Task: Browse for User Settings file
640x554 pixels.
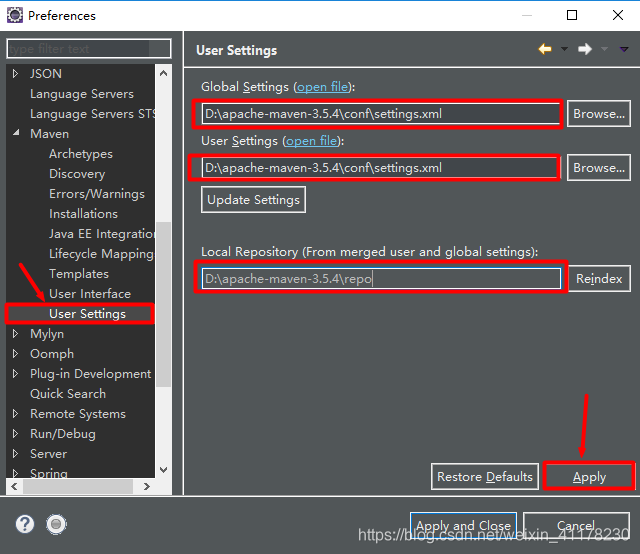Action: click(x=599, y=168)
